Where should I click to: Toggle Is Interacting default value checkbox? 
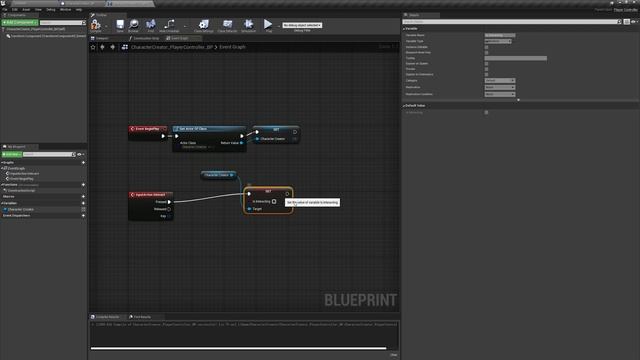click(x=486, y=112)
